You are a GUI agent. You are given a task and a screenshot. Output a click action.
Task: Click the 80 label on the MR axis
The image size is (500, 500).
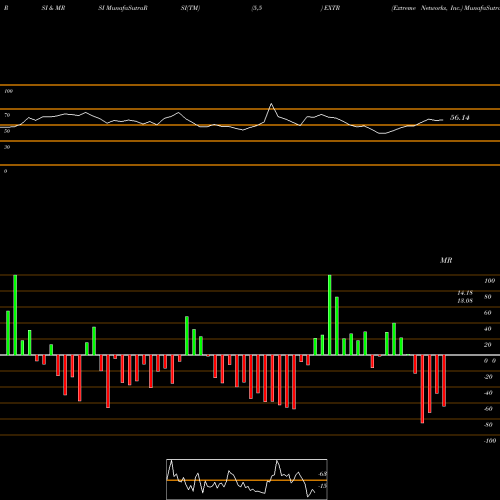pyautogui.click(x=488, y=297)
